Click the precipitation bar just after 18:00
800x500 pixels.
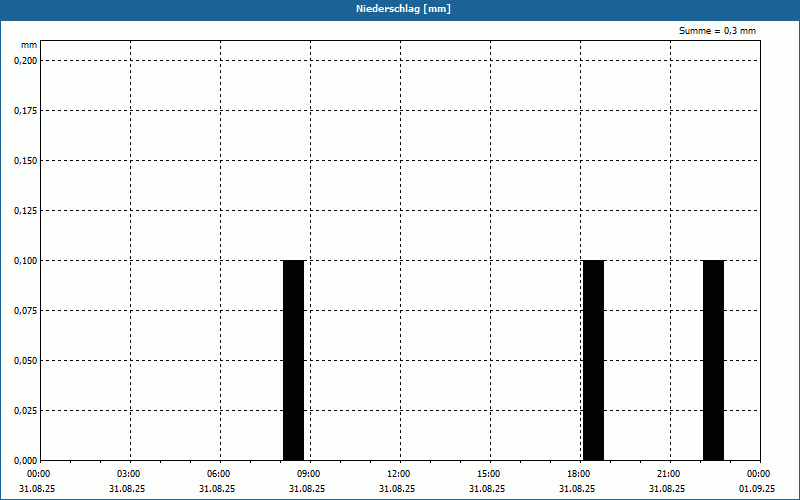pyautogui.click(x=593, y=360)
